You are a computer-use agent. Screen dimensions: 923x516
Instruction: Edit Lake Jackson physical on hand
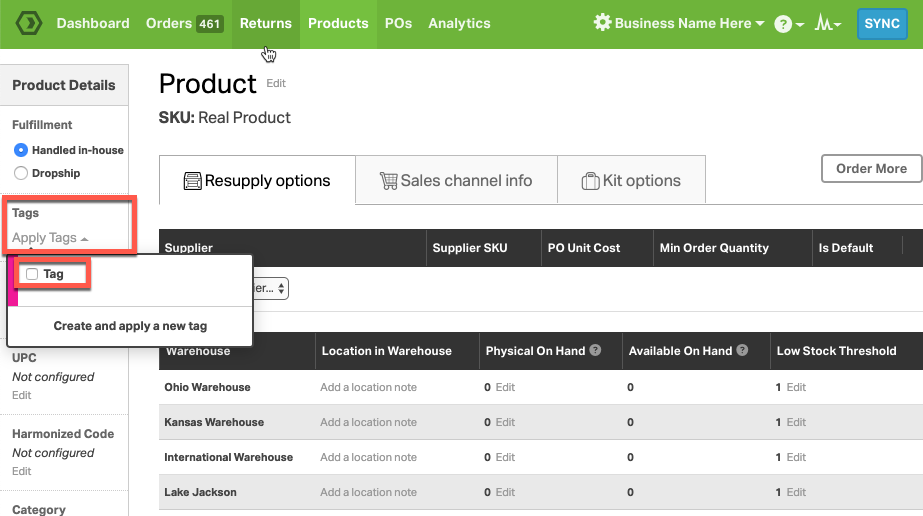[505, 492]
